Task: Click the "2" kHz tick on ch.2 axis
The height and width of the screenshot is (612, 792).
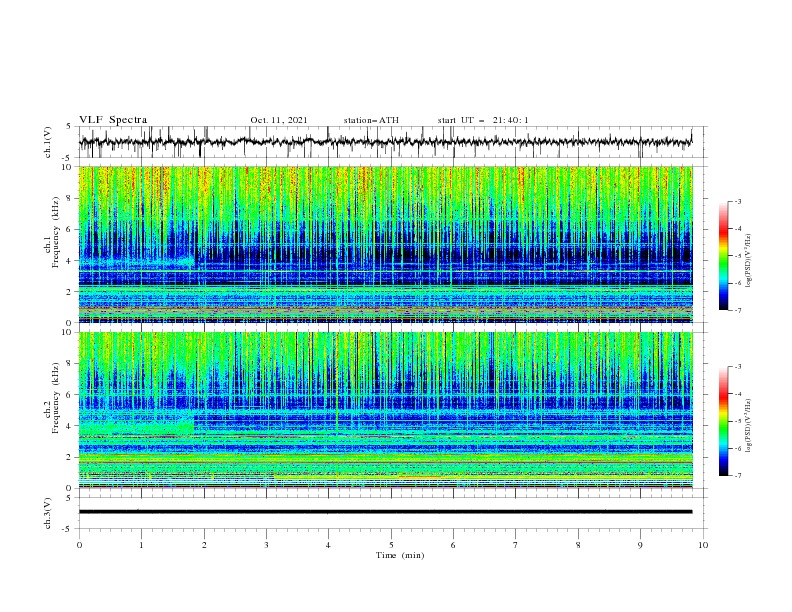Action: [x=71, y=457]
